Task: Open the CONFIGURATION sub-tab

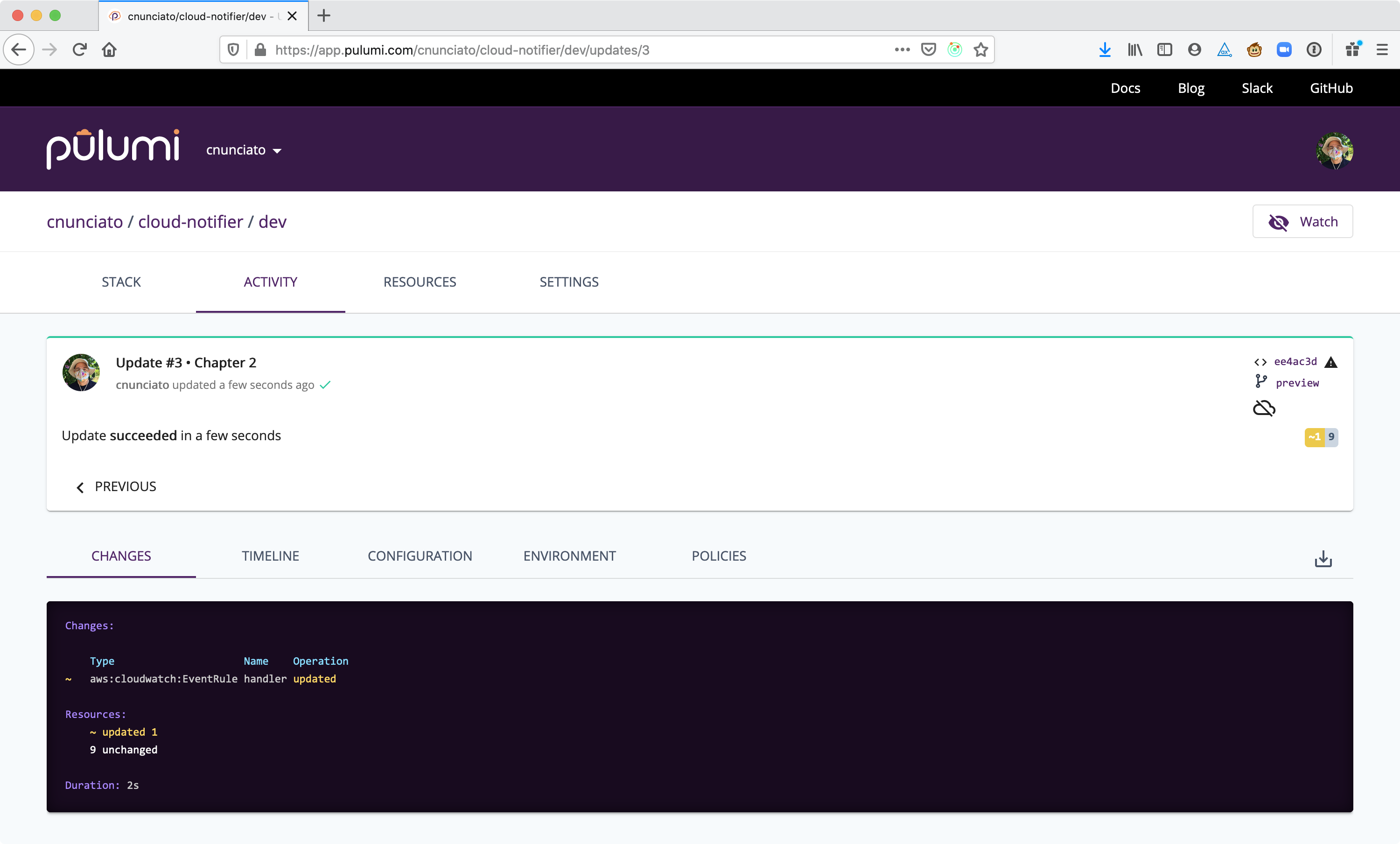Action: (x=420, y=556)
